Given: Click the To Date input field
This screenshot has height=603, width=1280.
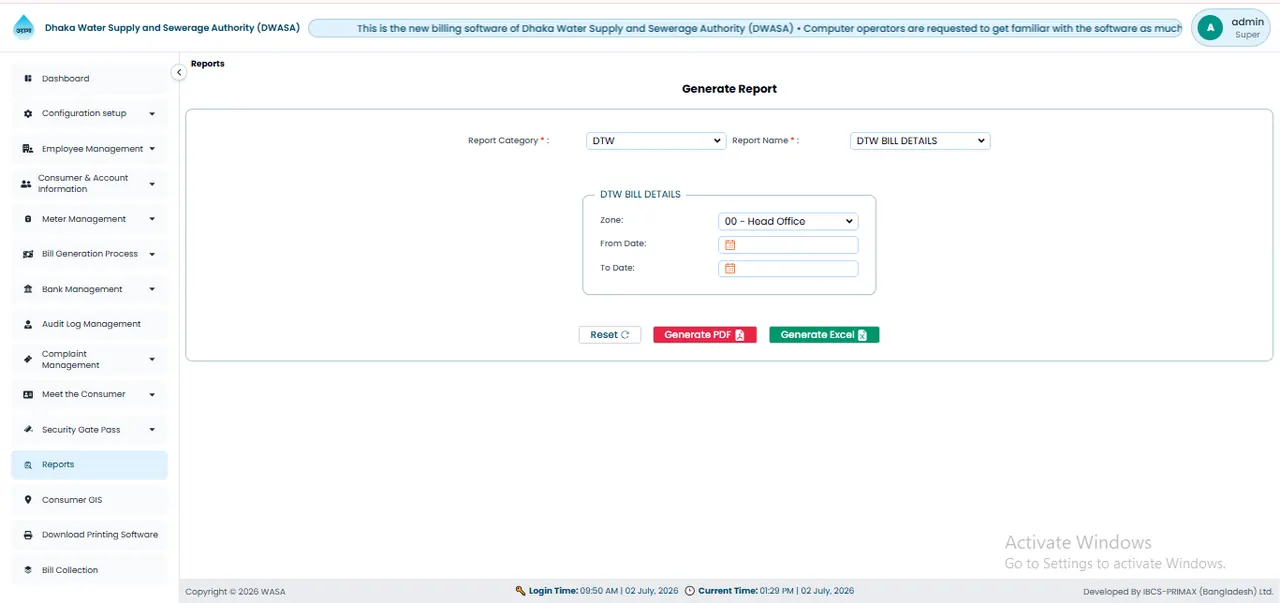Looking at the screenshot, I should point(788,269).
